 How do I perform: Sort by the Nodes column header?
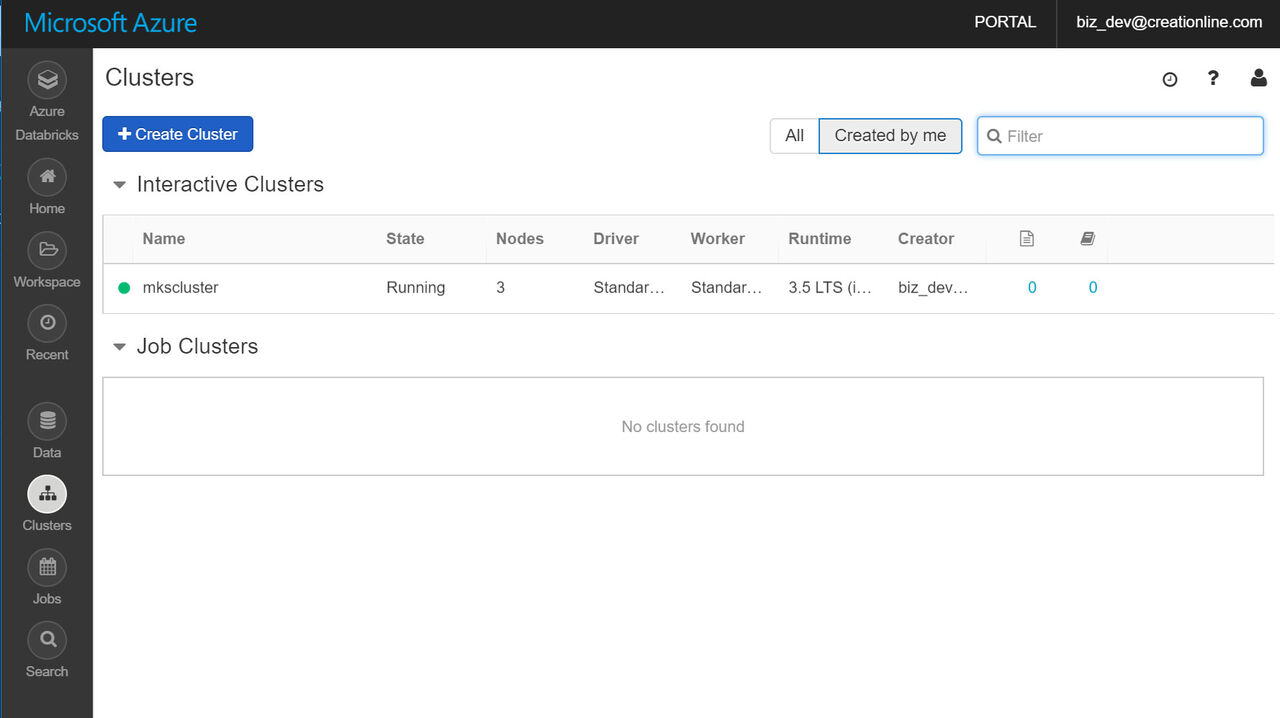[520, 239]
